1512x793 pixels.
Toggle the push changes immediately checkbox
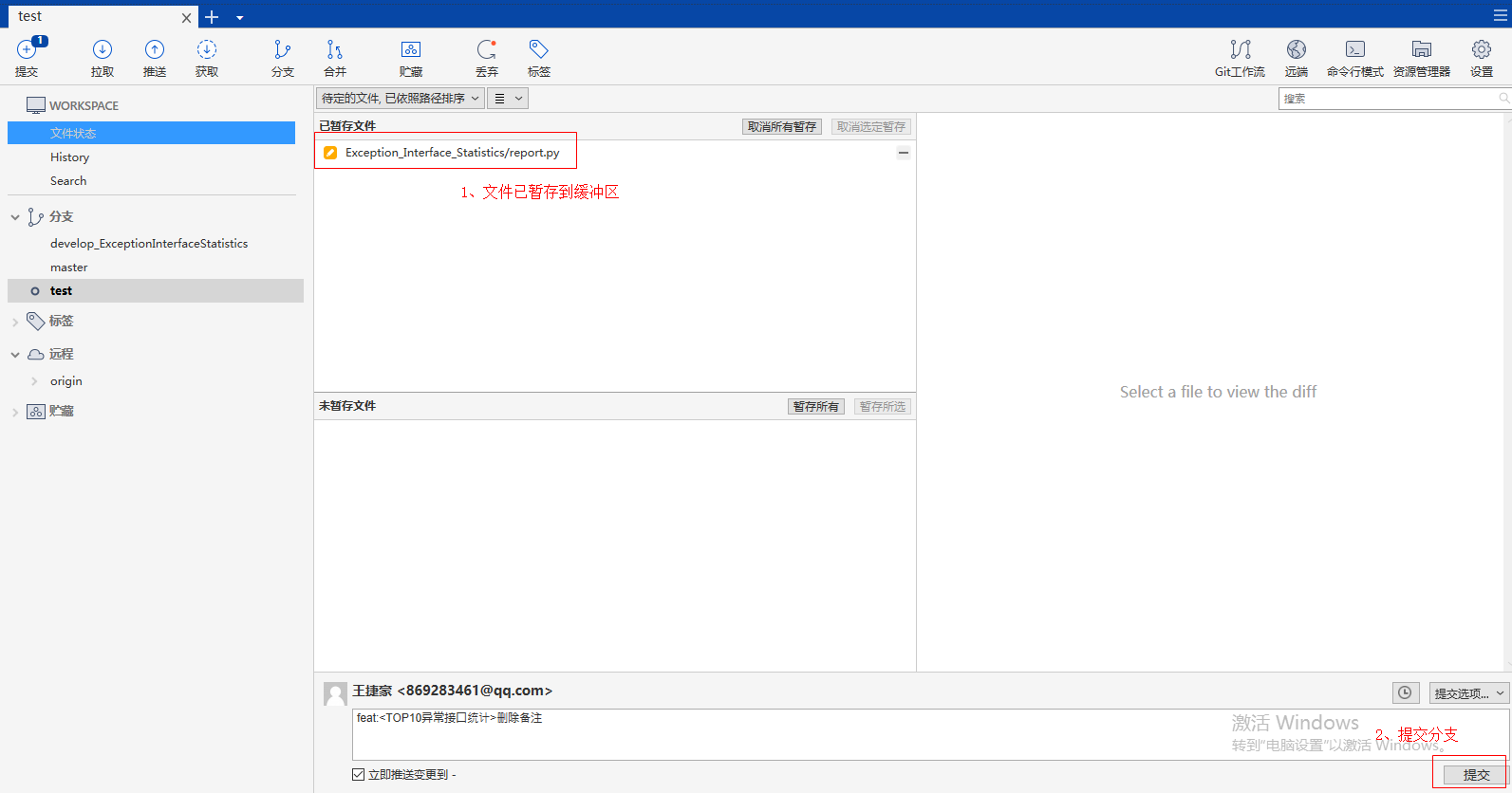(x=358, y=774)
